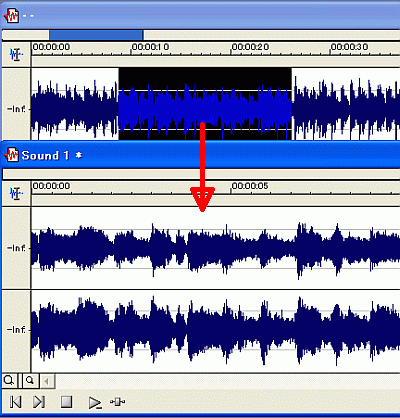Viewport: 400px width, 418px height.
Task: Click the Play as Sample loop icon
Action: click(x=117, y=402)
